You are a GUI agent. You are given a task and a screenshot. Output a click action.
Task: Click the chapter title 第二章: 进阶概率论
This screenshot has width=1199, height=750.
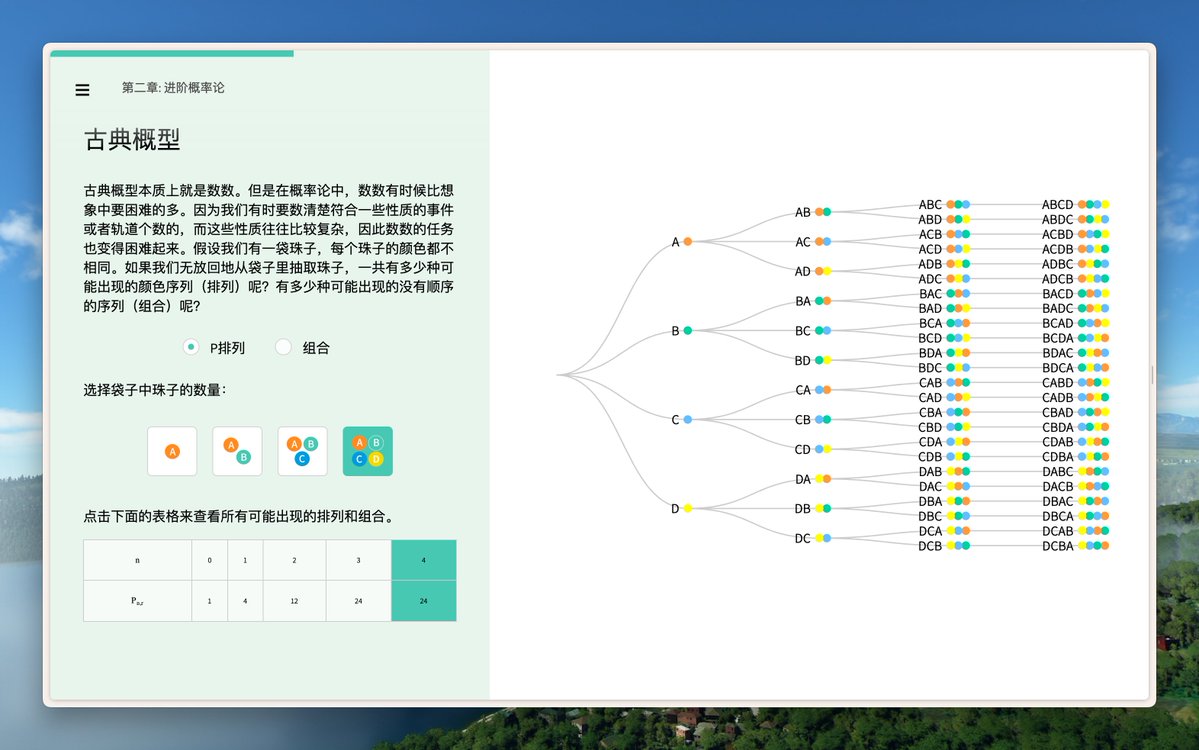click(x=173, y=88)
